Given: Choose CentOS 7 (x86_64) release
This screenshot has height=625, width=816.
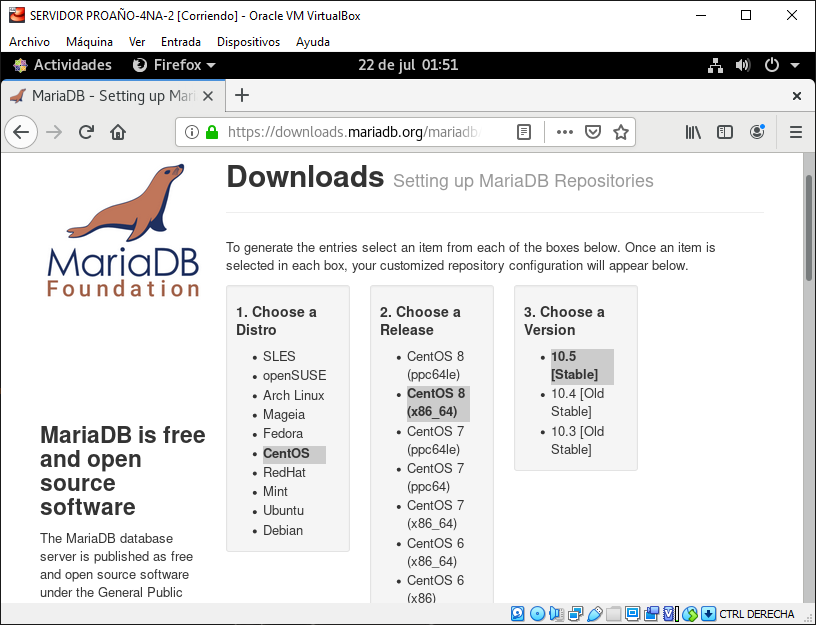Looking at the screenshot, I should coord(436,514).
